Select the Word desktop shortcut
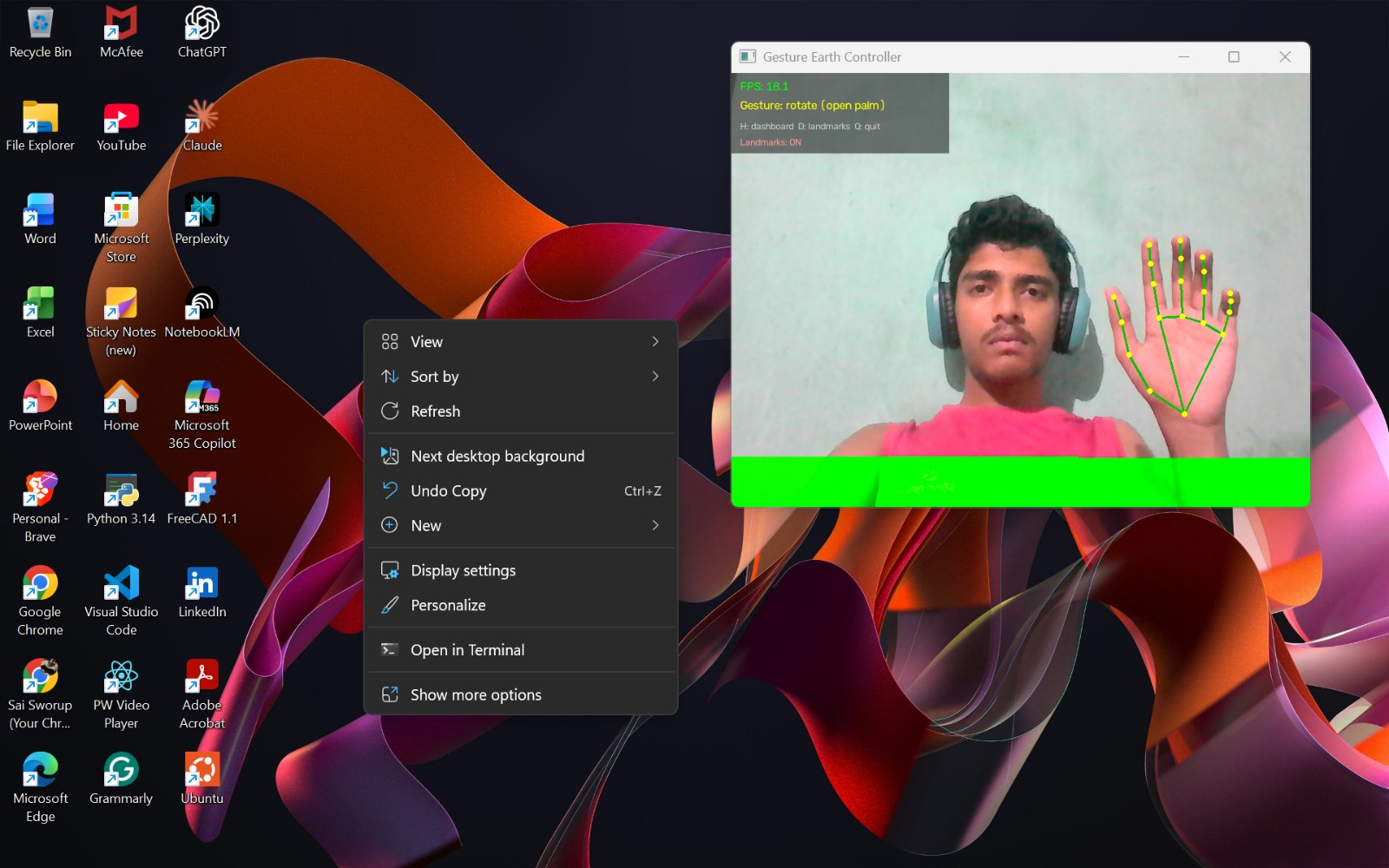The height and width of the screenshot is (868, 1389). click(x=40, y=220)
